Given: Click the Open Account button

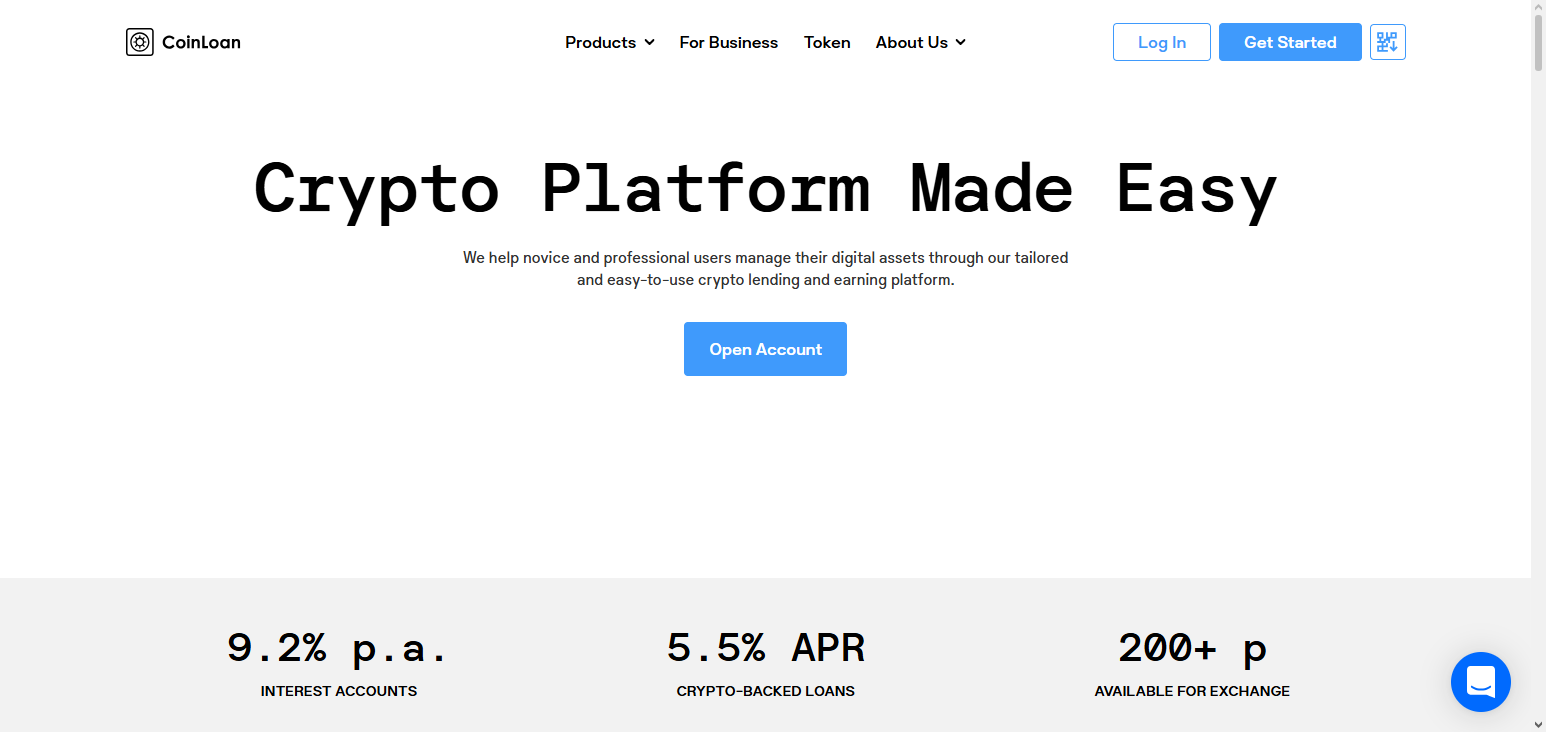Looking at the screenshot, I should pyautogui.click(x=765, y=349).
